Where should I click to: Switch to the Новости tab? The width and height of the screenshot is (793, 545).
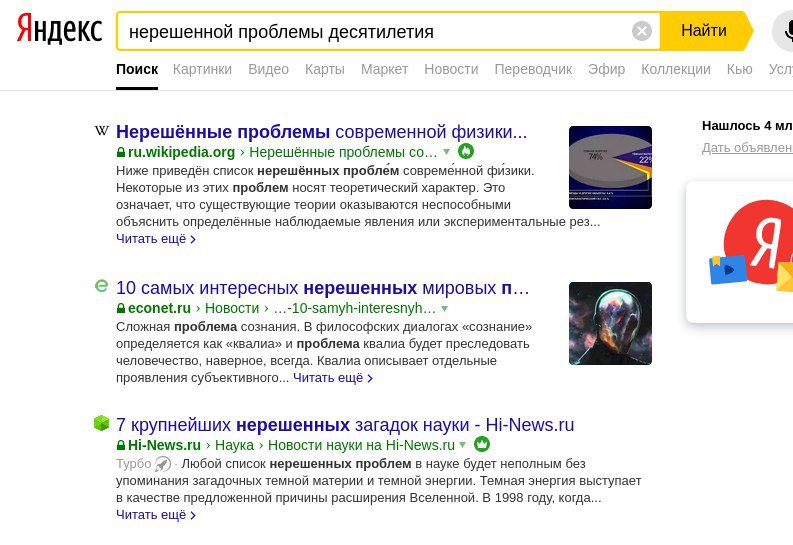(x=451, y=69)
